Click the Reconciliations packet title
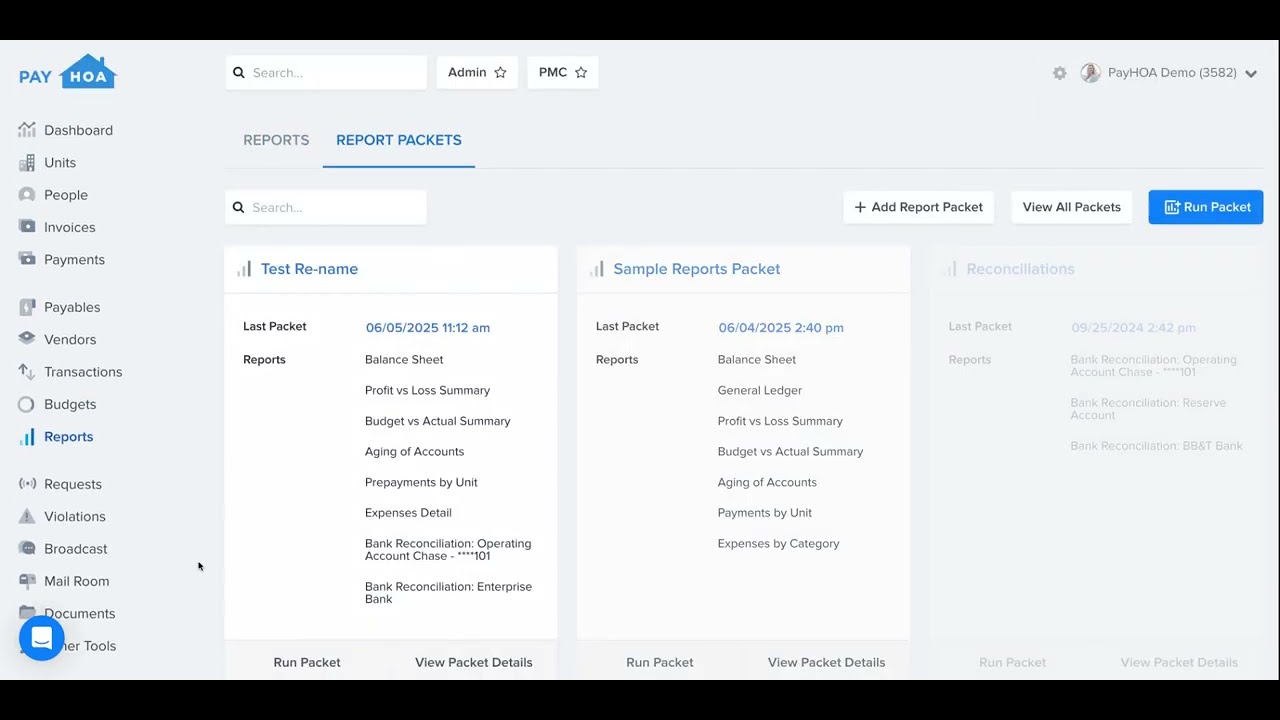1280x720 pixels. 1020,269
